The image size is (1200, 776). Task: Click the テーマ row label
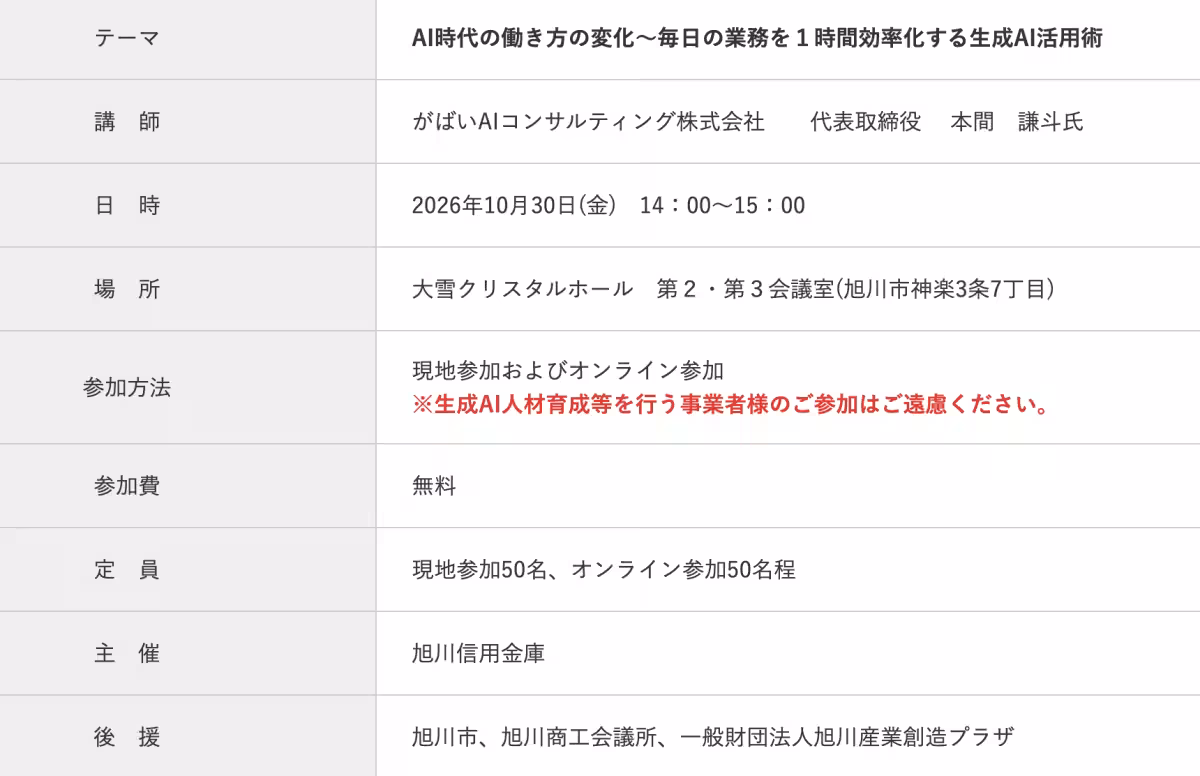(x=127, y=38)
